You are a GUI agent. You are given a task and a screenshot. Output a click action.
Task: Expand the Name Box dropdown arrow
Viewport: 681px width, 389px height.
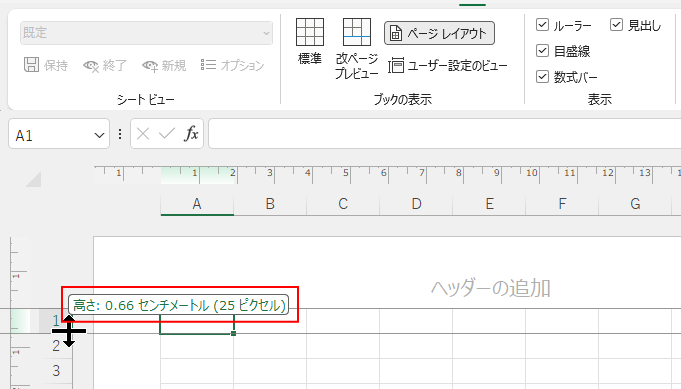(99, 135)
